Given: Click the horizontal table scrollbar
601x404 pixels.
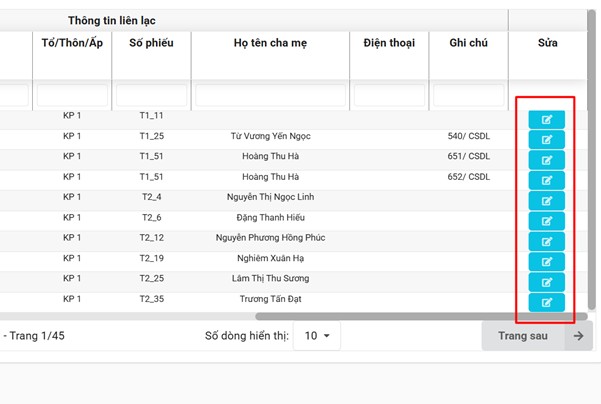Looking at the screenshot, I should pos(300,316).
